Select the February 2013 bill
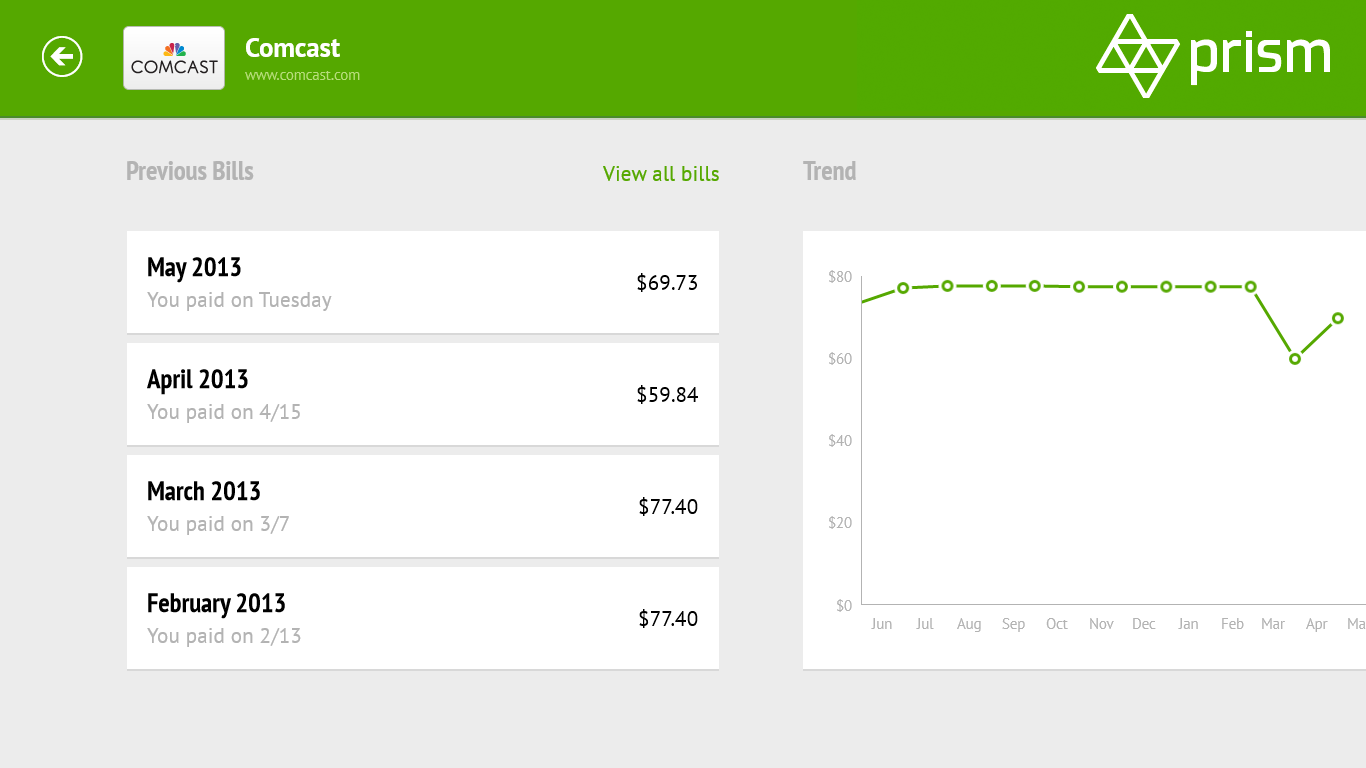The height and width of the screenshot is (768, 1366). point(422,618)
